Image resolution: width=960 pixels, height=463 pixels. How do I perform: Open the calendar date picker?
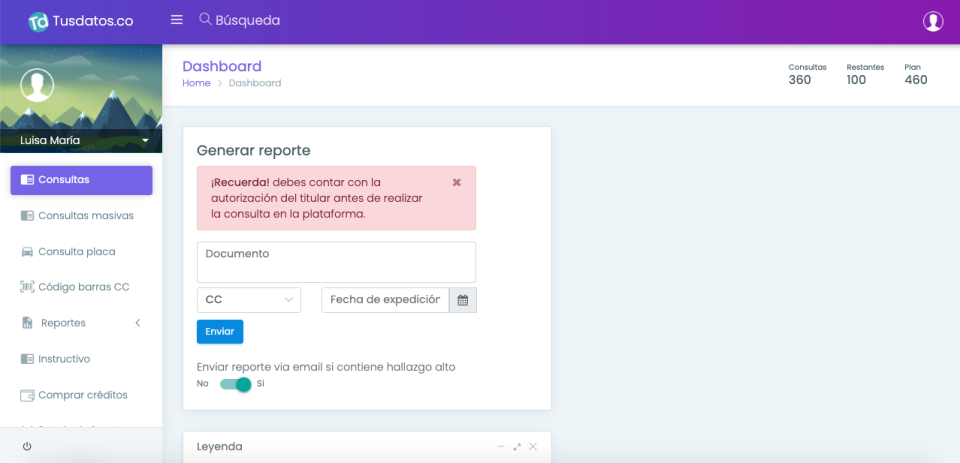pyautogui.click(x=463, y=300)
